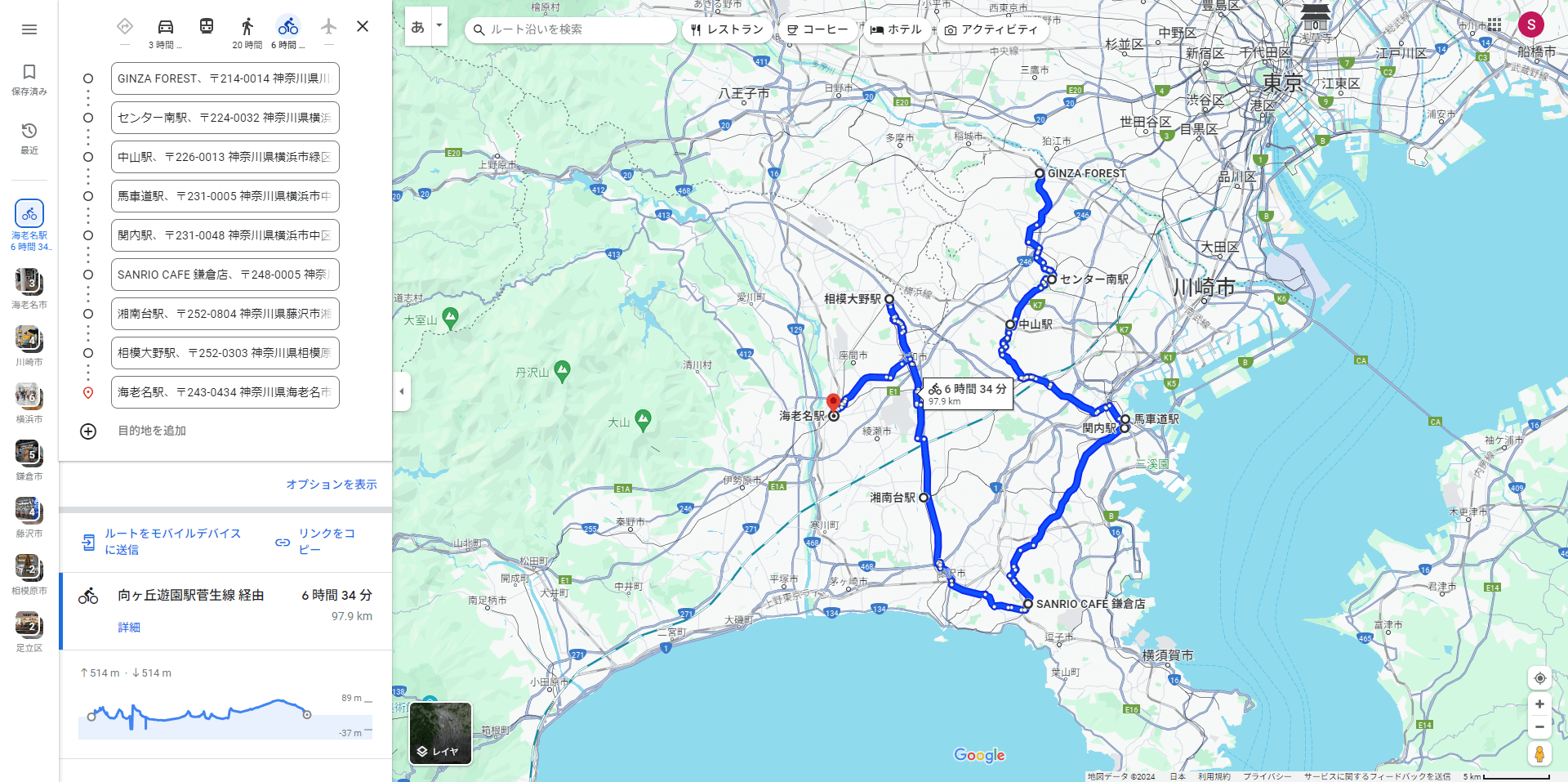Click 湘南台駅 map waypoint marker
1568x782 pixels.
pyautogui.click(x=924, y=497)
